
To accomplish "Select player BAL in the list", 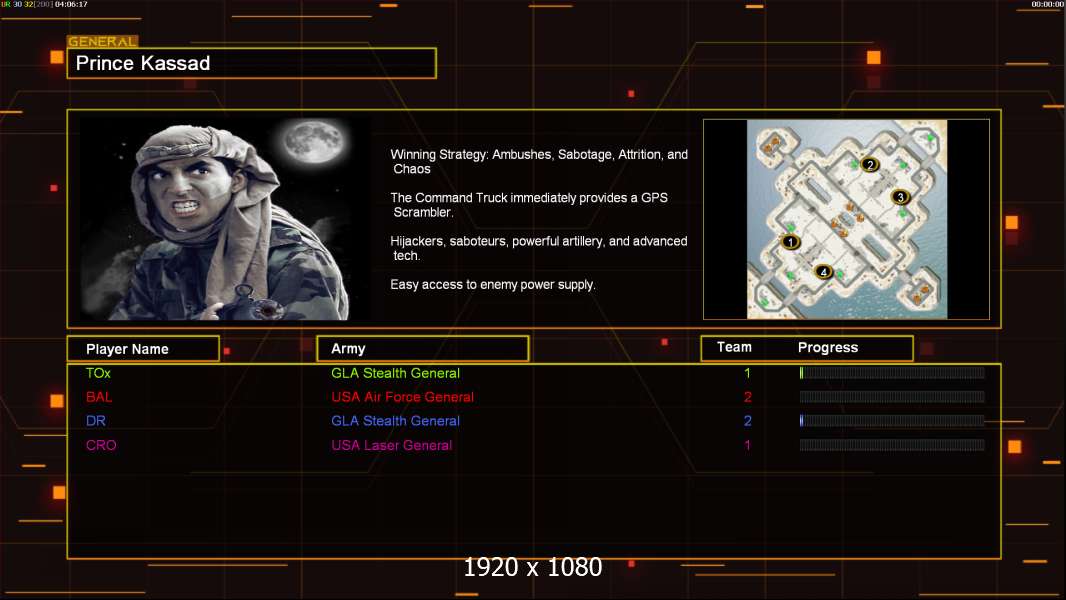I will (99, 397).
